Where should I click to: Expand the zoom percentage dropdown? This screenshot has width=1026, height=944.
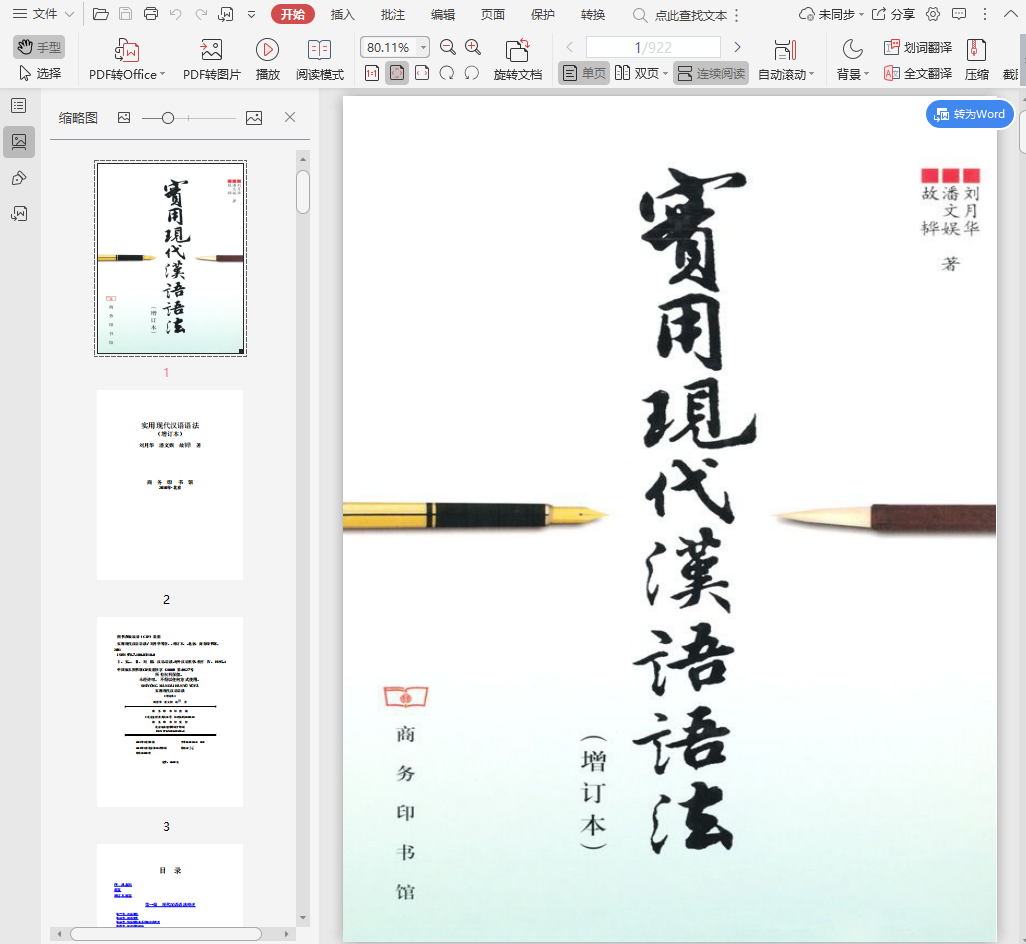coord(424,47)
